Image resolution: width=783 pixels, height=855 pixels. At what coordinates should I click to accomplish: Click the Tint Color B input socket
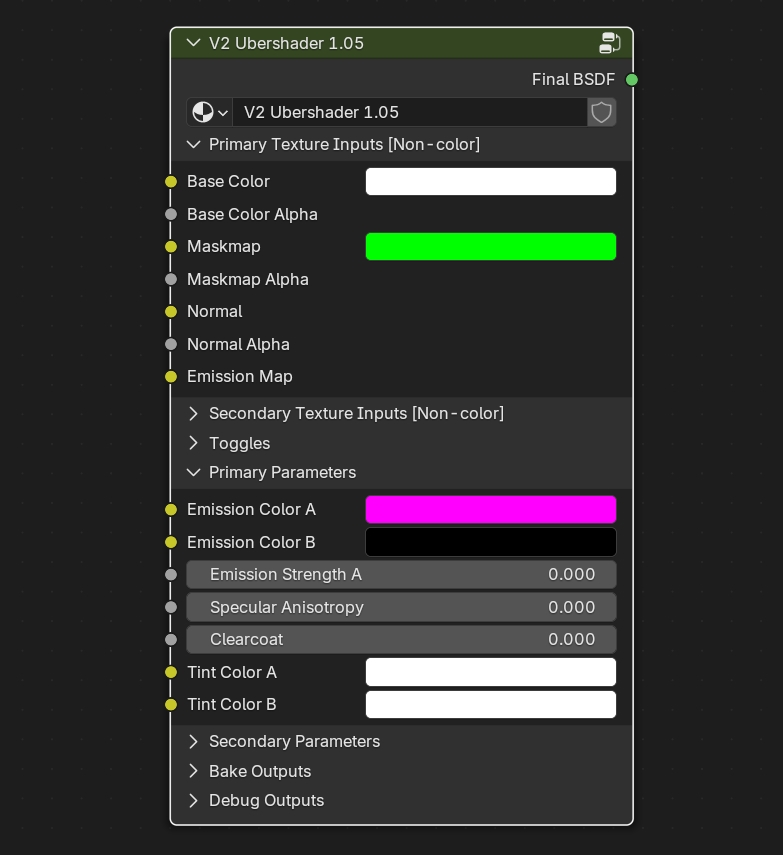coord(171,705)
